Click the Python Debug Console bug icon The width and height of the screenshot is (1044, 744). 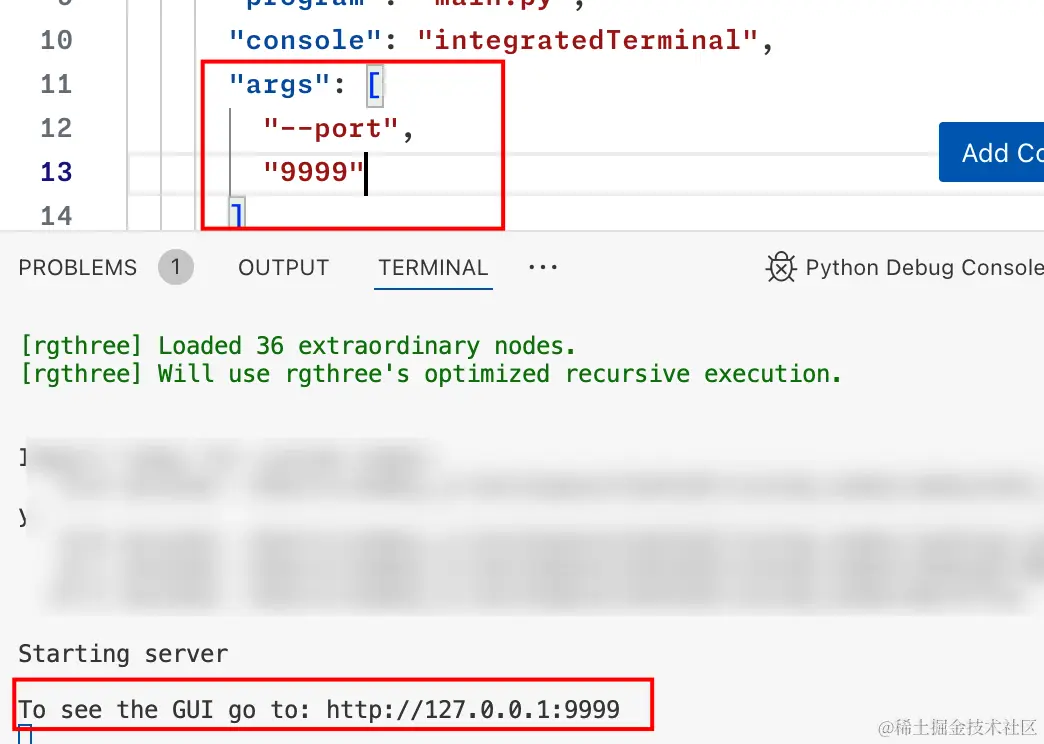tap(781, 267)
